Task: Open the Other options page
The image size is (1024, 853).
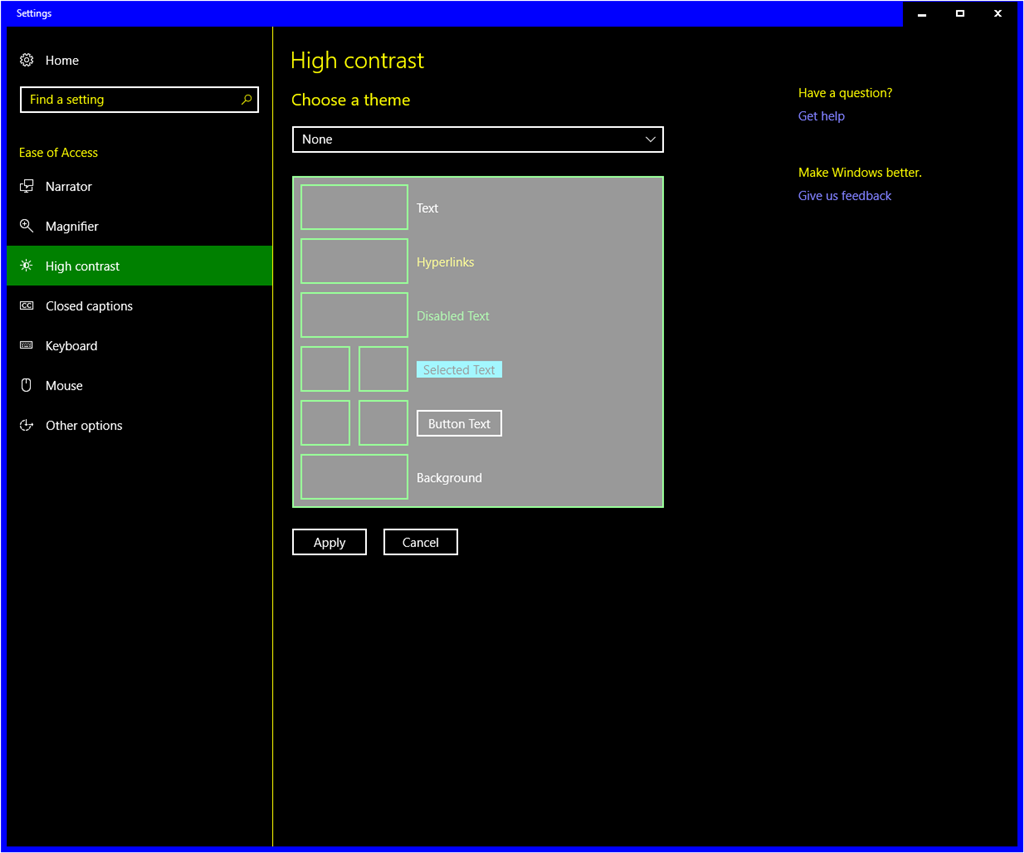Action: (139, 425)
